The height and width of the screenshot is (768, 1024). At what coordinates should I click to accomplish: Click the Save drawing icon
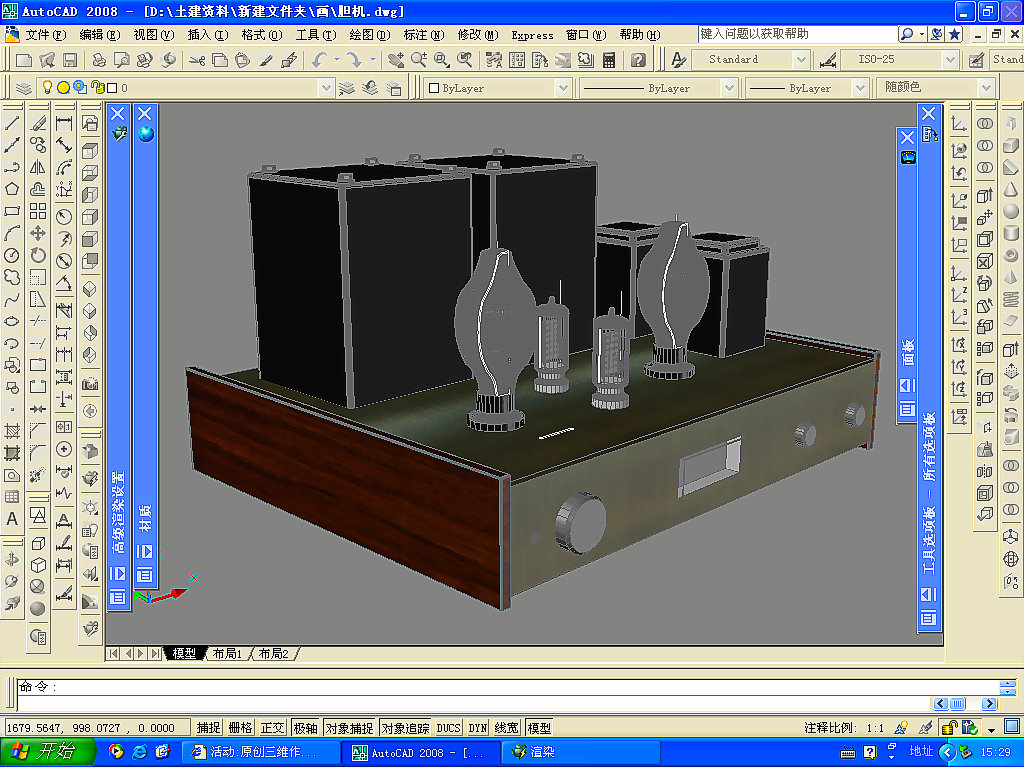pyautogui.click(x=70, y=60)
